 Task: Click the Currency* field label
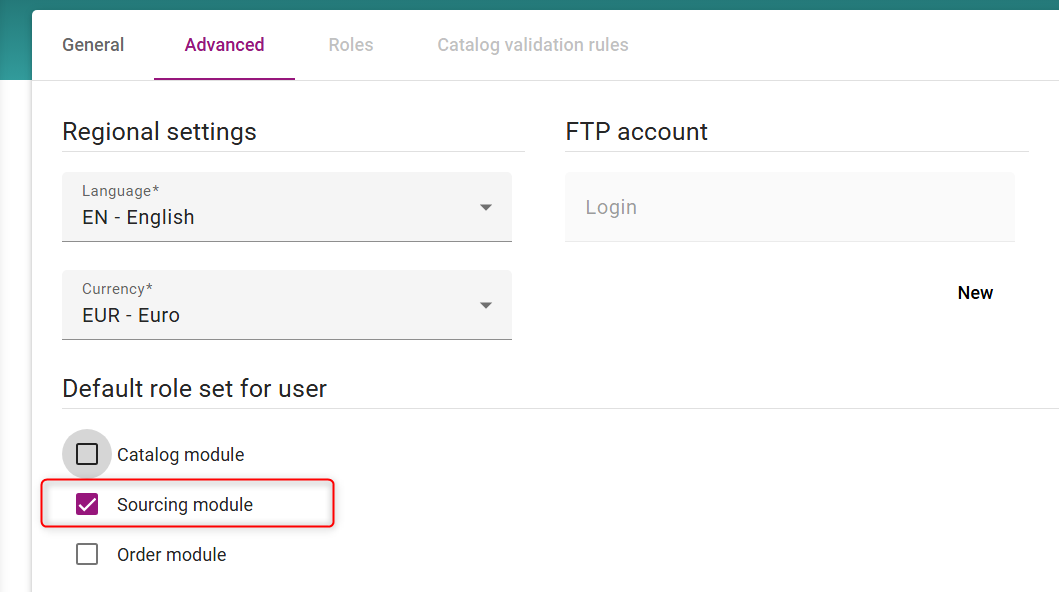[117, 289]
